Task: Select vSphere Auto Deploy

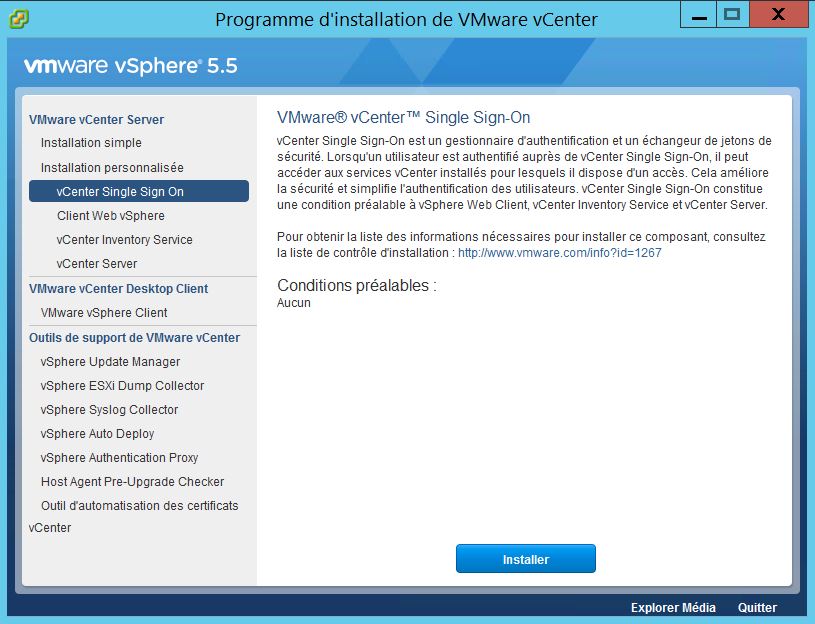Action: click(97, 433)
